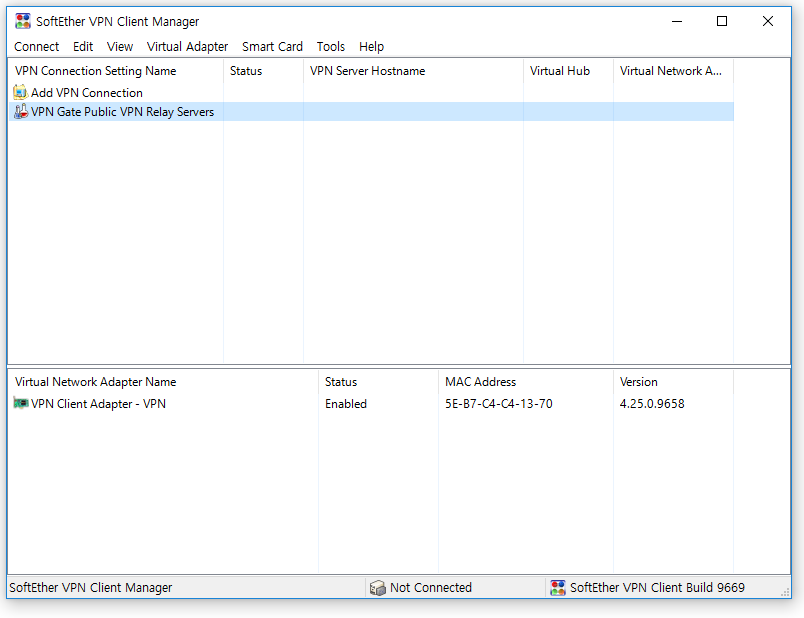Open the Connect menu
This screenshot has width=804, height=618.
pos(36,47)
